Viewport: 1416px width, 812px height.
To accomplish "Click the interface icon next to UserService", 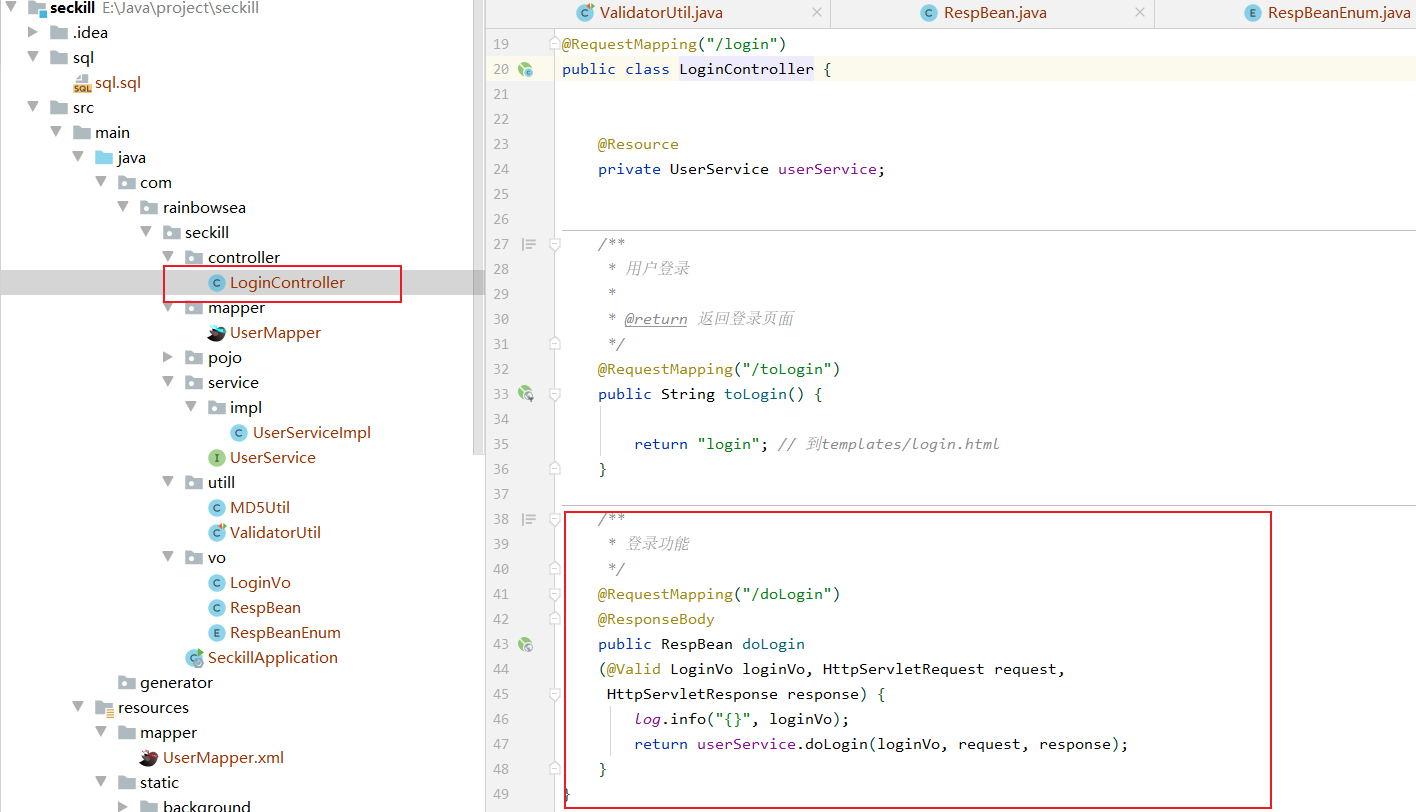I will click(x=217, y=457).
